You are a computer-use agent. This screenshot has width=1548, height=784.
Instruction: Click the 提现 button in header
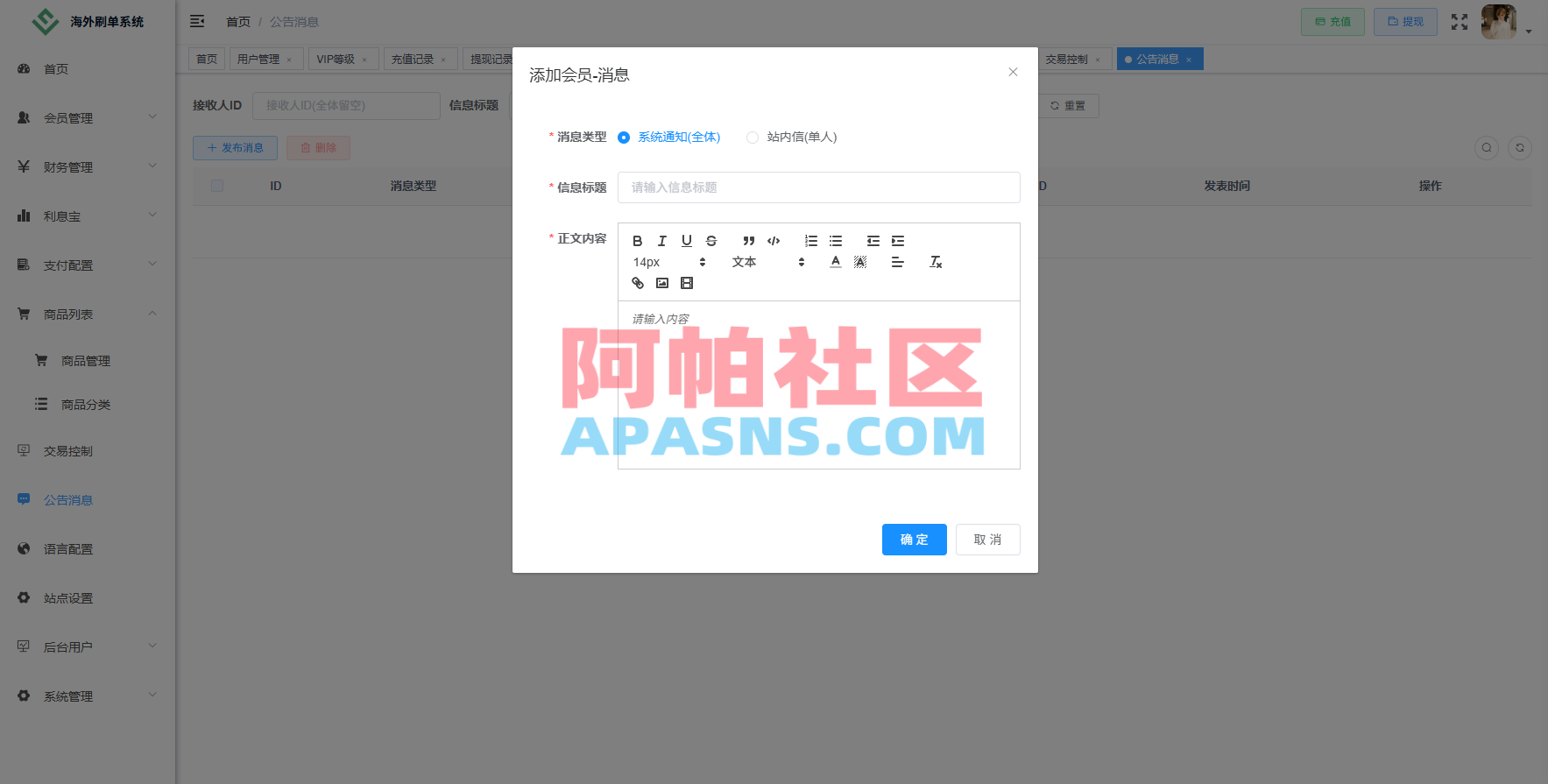[x=1405, y=22]
